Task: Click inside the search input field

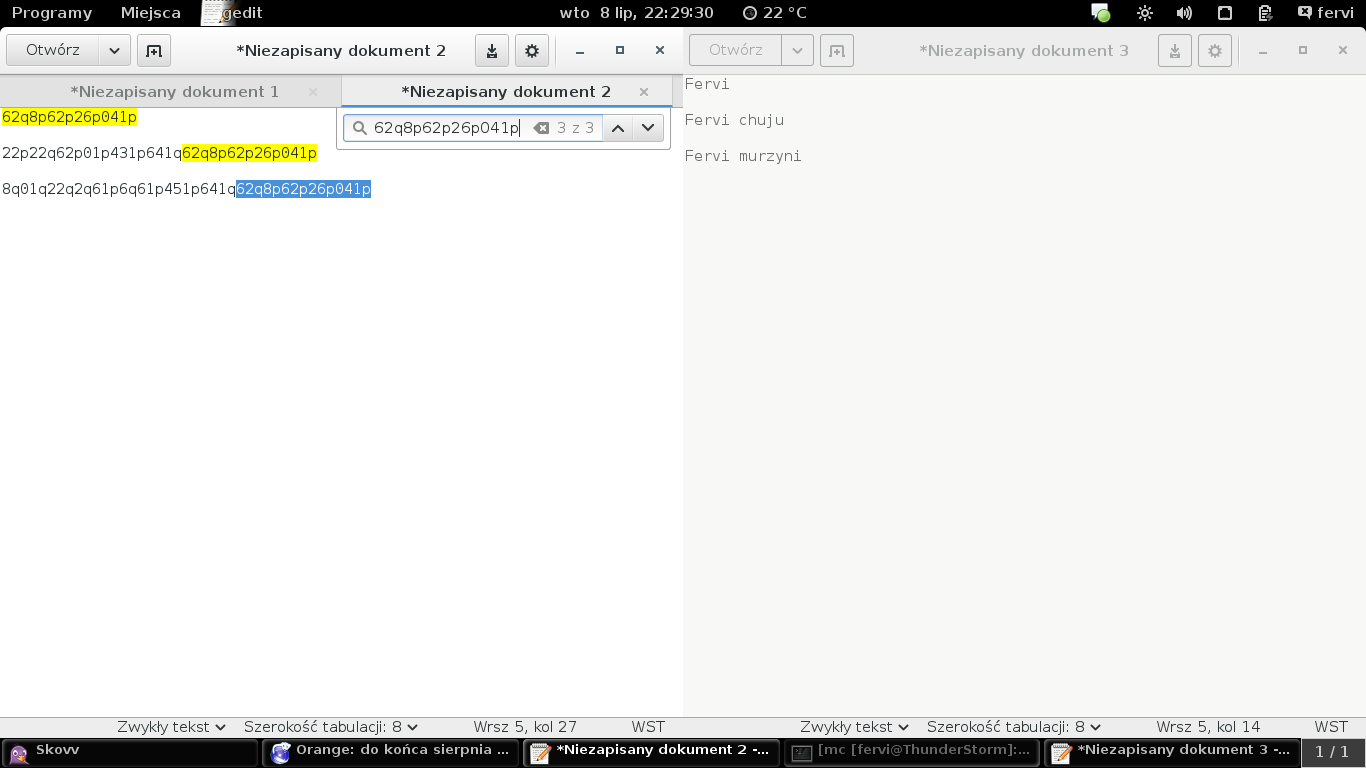Action: click(x=446, y=128)
